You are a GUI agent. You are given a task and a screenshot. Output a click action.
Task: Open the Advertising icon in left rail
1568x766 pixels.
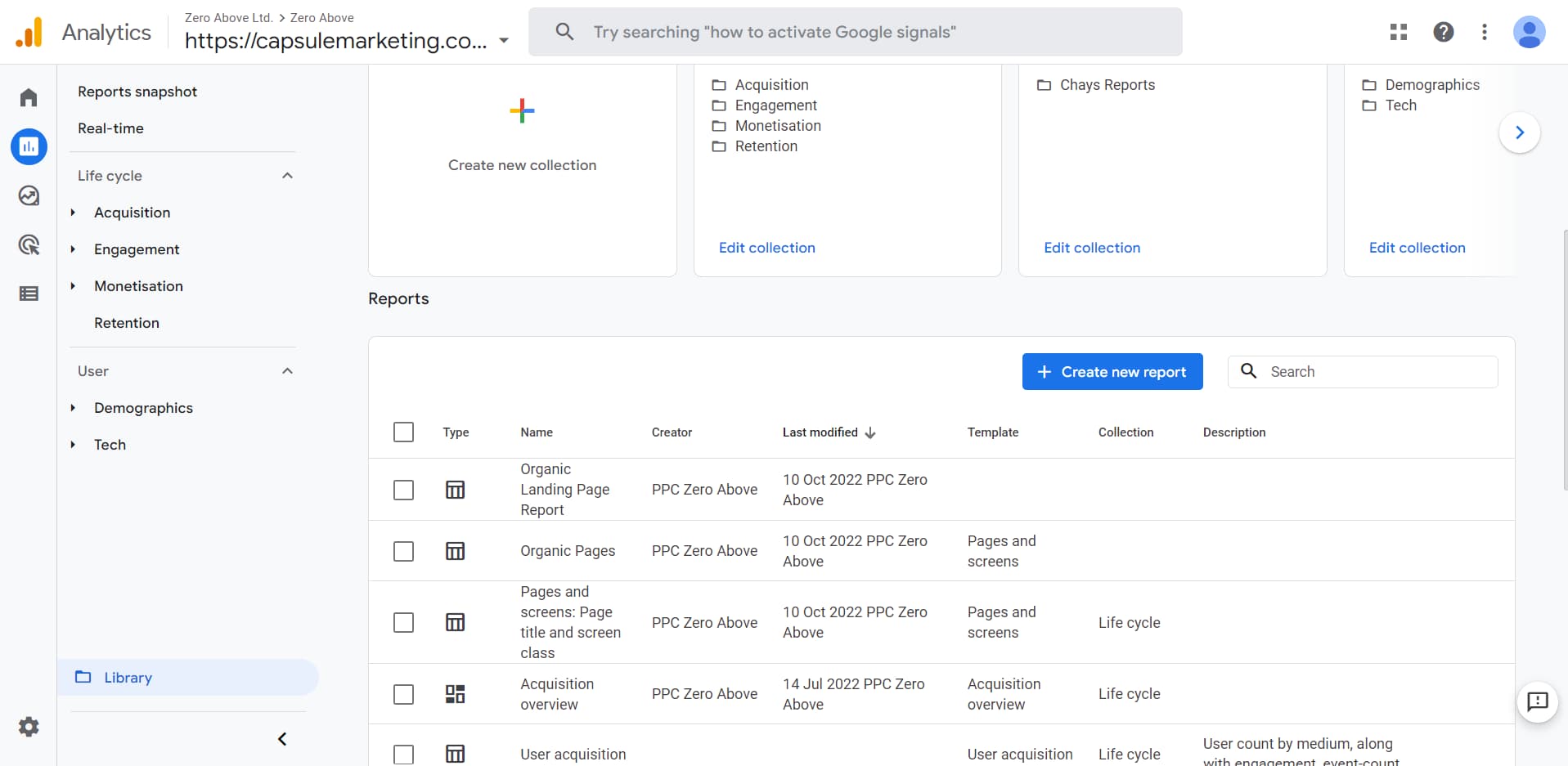(29, 244)
